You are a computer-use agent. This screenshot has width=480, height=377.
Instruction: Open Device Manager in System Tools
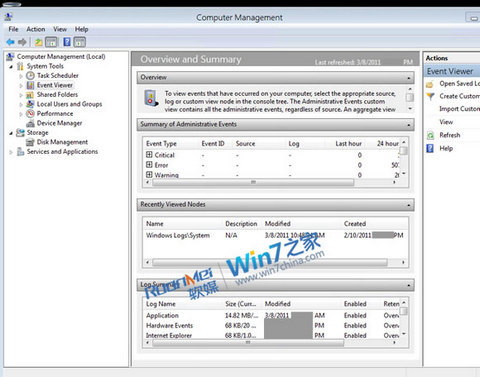coord(59,123)
